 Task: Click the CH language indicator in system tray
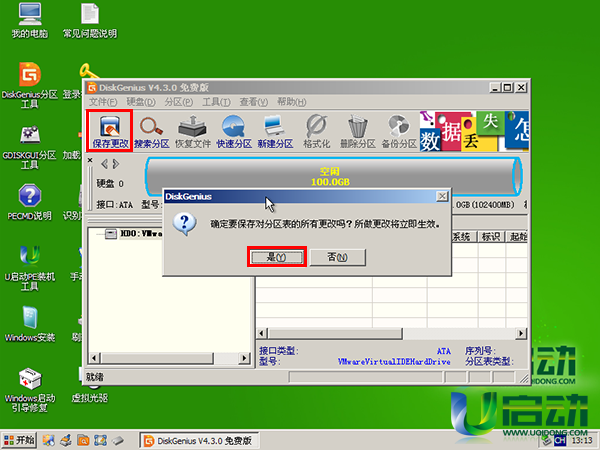(560, 441)
